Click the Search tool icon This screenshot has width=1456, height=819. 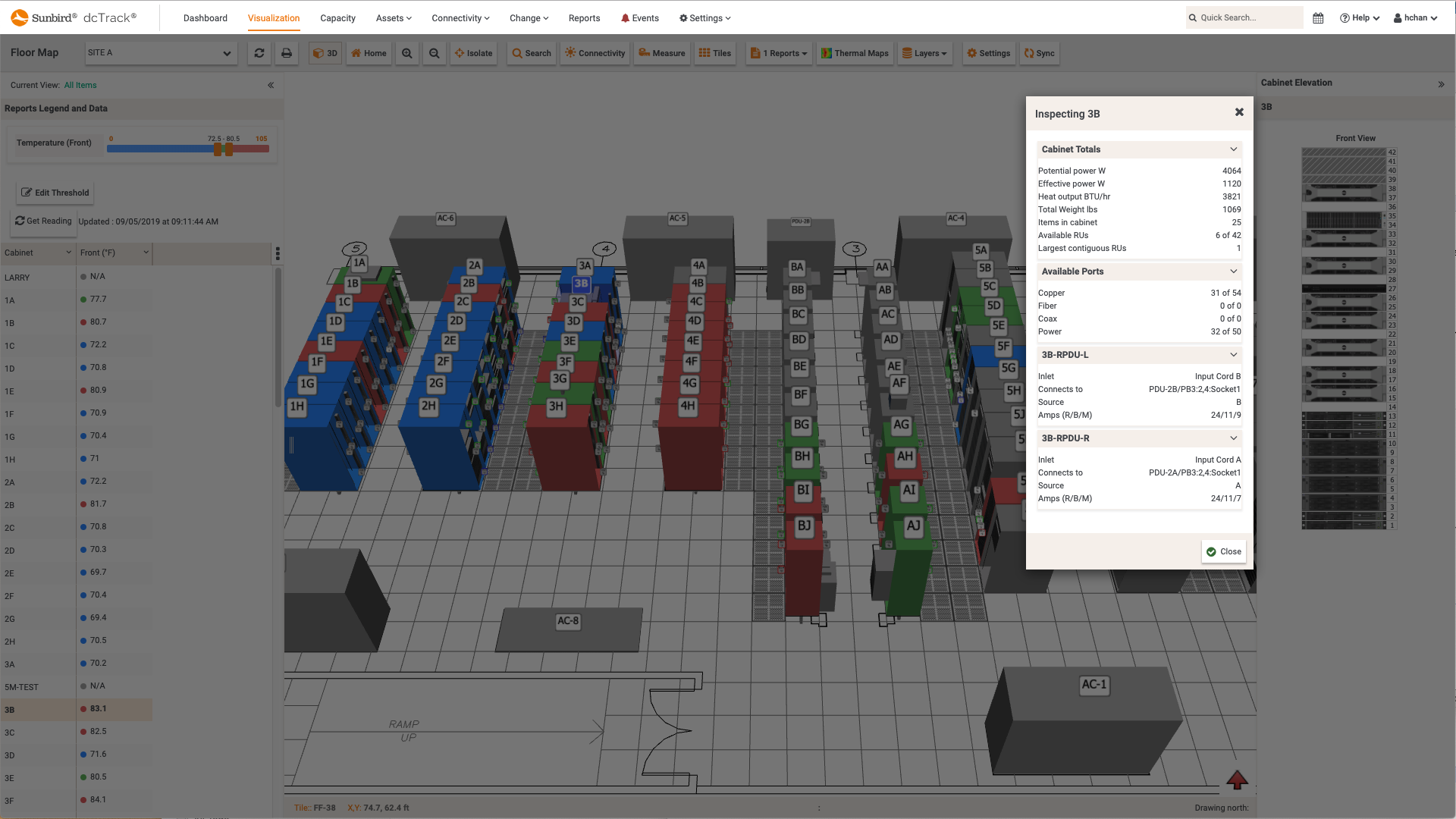531,53
